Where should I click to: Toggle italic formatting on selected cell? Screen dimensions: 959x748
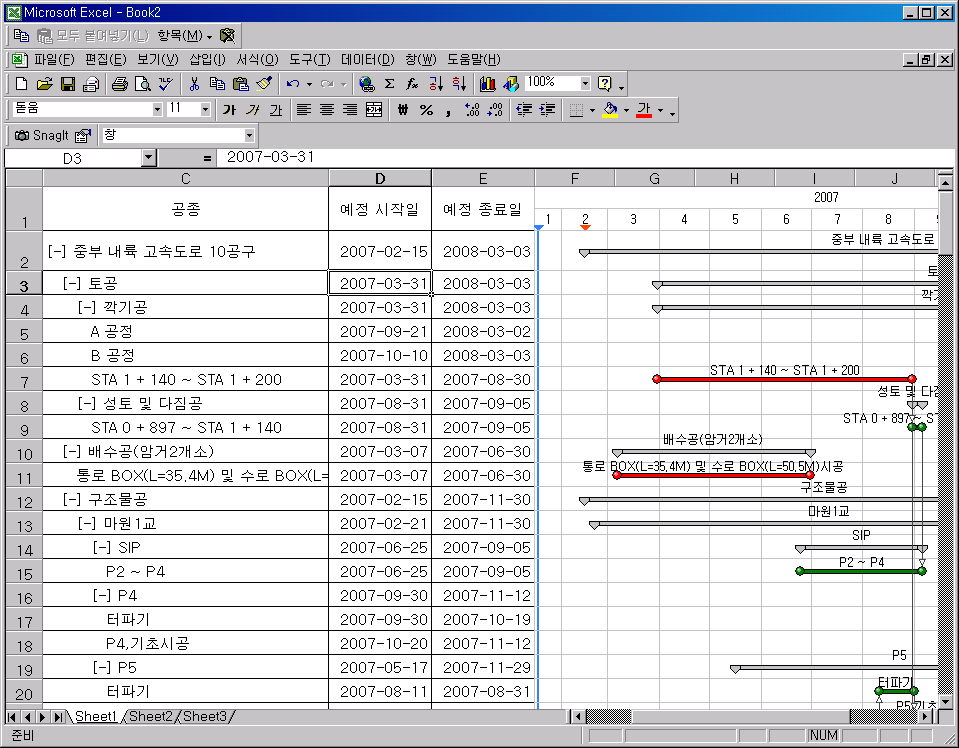252,110
